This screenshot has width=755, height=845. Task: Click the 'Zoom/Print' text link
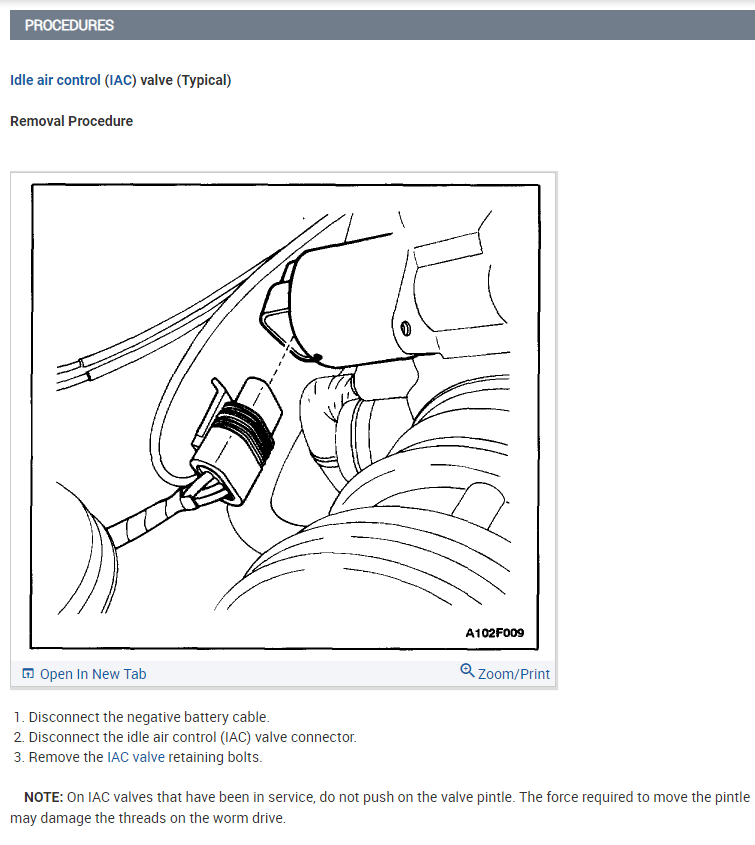pyautogui.click(x=514, y=674)
